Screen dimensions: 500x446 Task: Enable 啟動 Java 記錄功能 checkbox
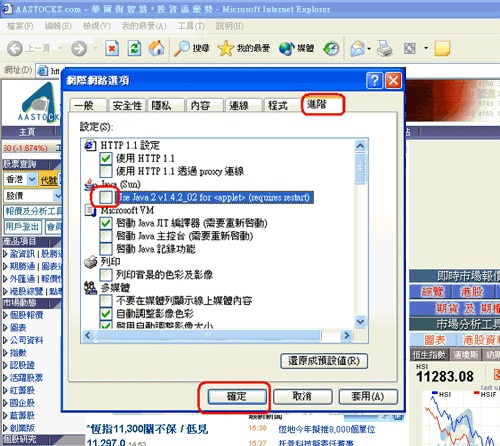pyautogui.click(x=106, y=249)
